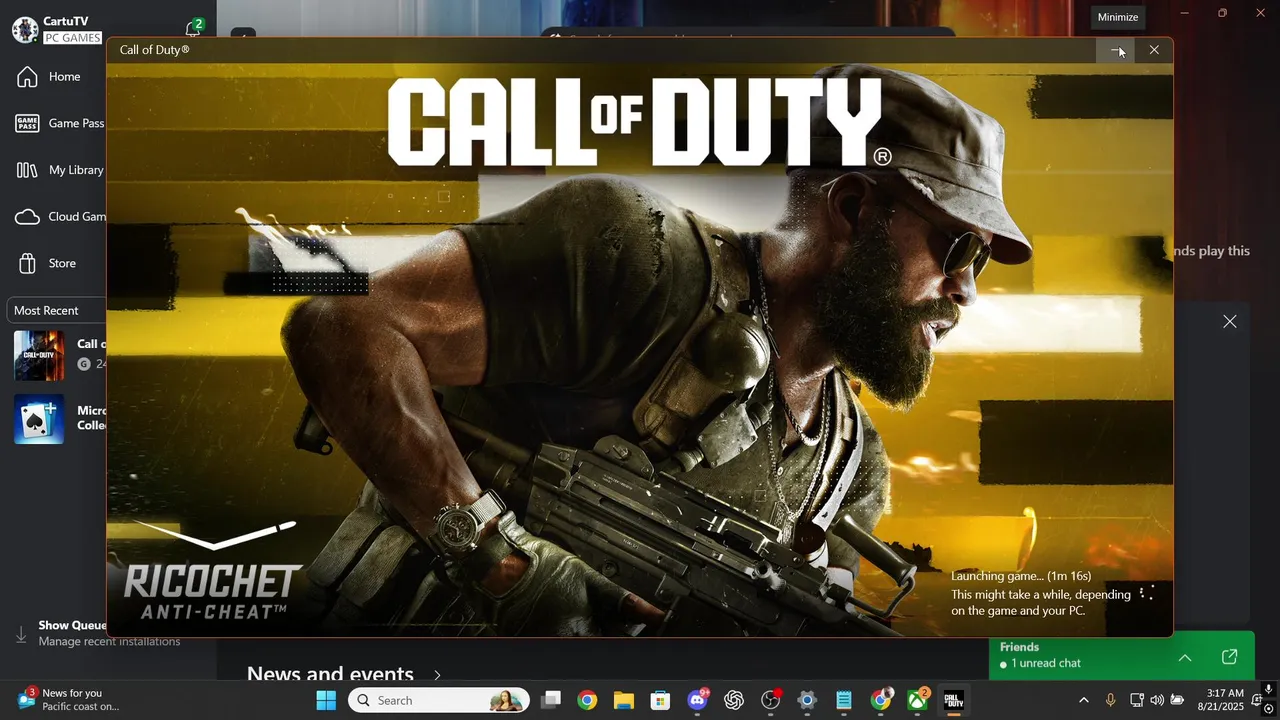Open Game Pass section in sidebar

(x=62, y=123)
